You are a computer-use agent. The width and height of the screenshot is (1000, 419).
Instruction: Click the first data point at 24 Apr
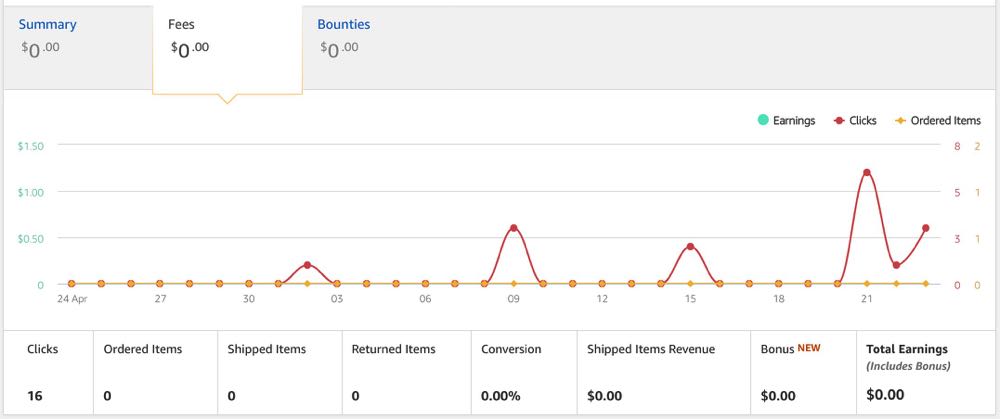click(x=71, y=284)
